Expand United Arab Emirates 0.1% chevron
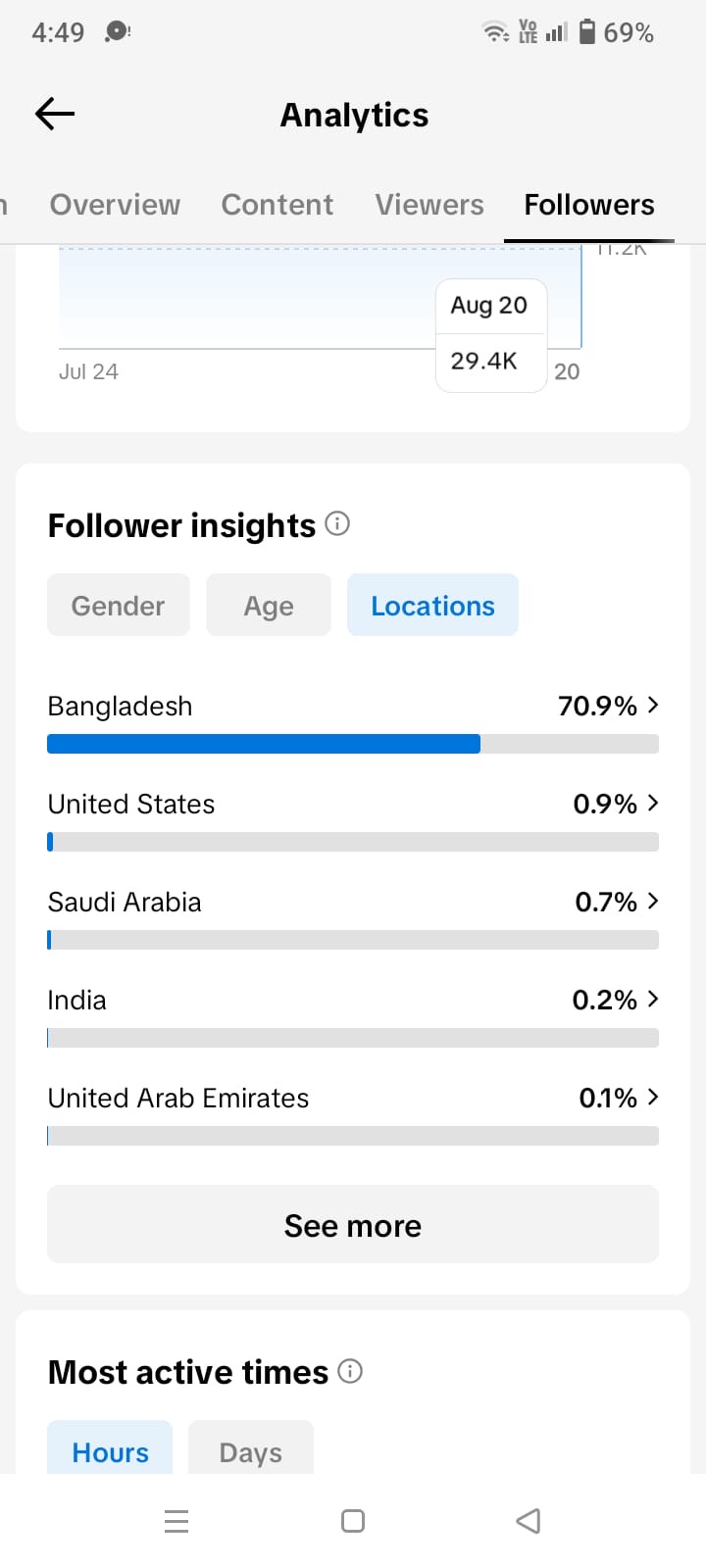 [653, 1097]
